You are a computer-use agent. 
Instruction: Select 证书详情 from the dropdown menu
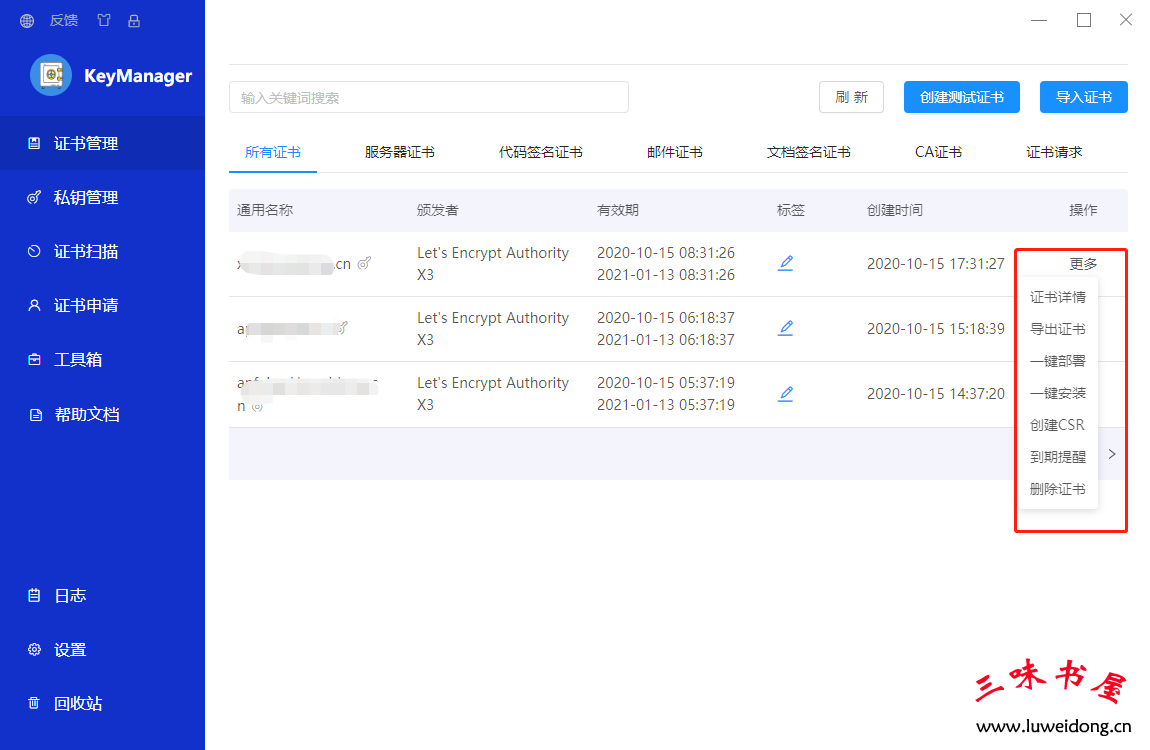coord(1057,297)
